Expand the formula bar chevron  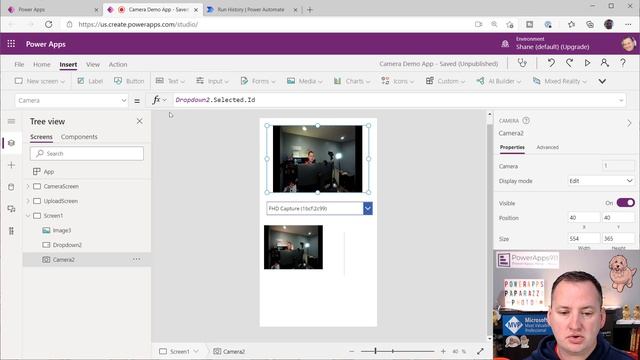point(621,100)
